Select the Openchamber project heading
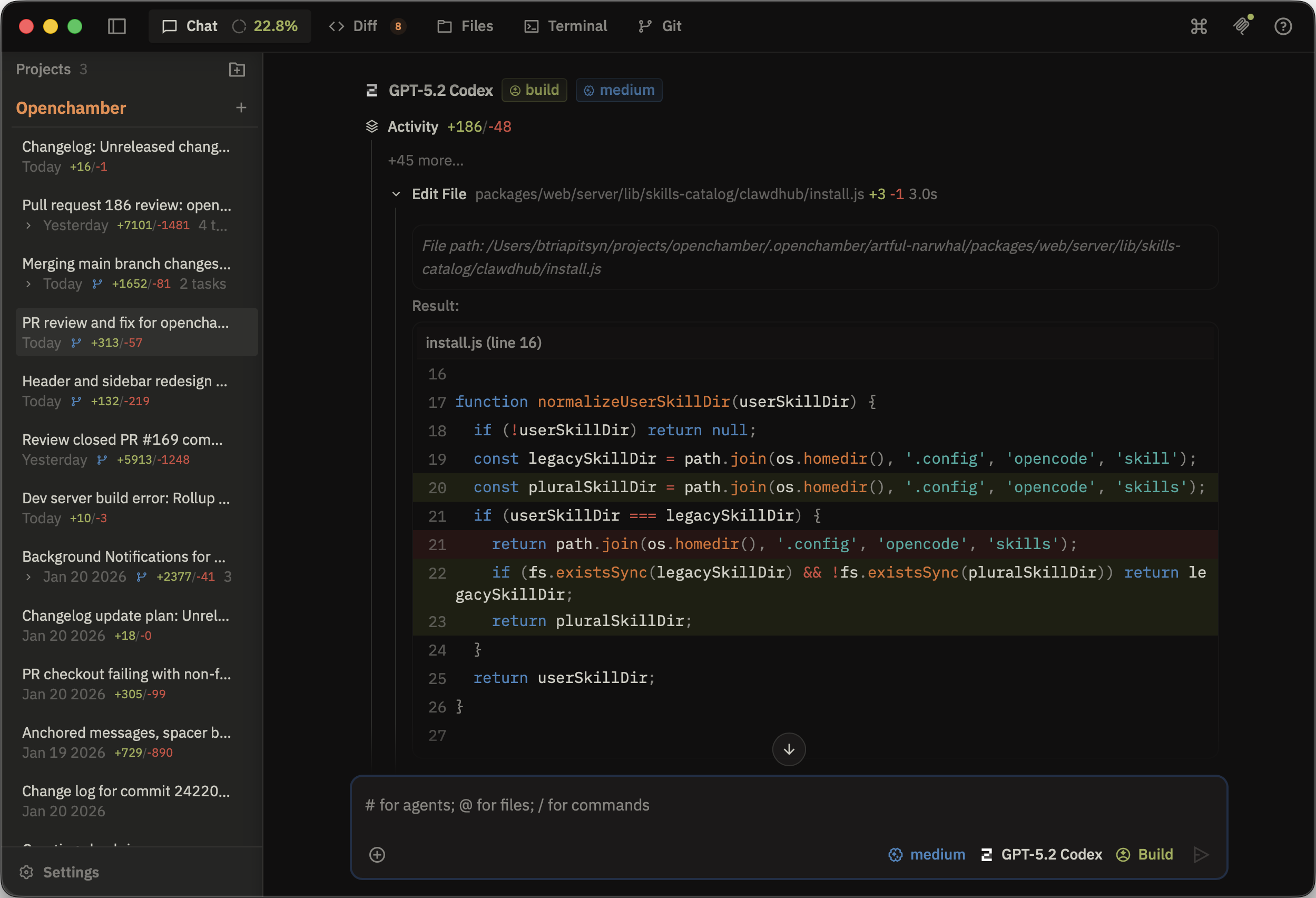 [x=71, y=108]
